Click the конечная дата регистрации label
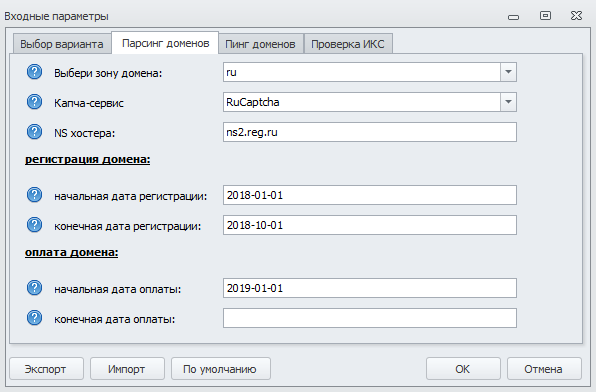Viewport: 597px width, 392px height. [128, 226]
